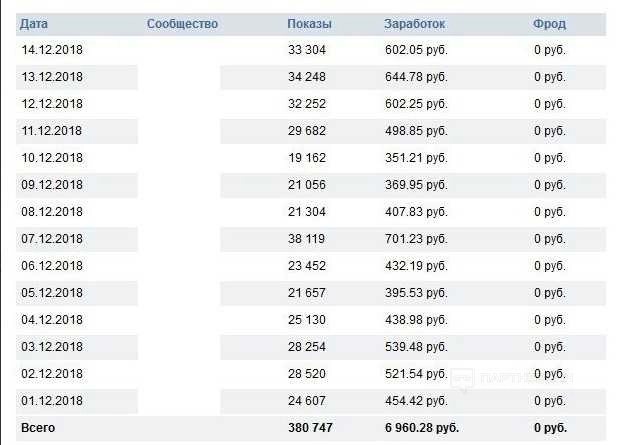Sort by Фрод column header

tap(549, 24)
